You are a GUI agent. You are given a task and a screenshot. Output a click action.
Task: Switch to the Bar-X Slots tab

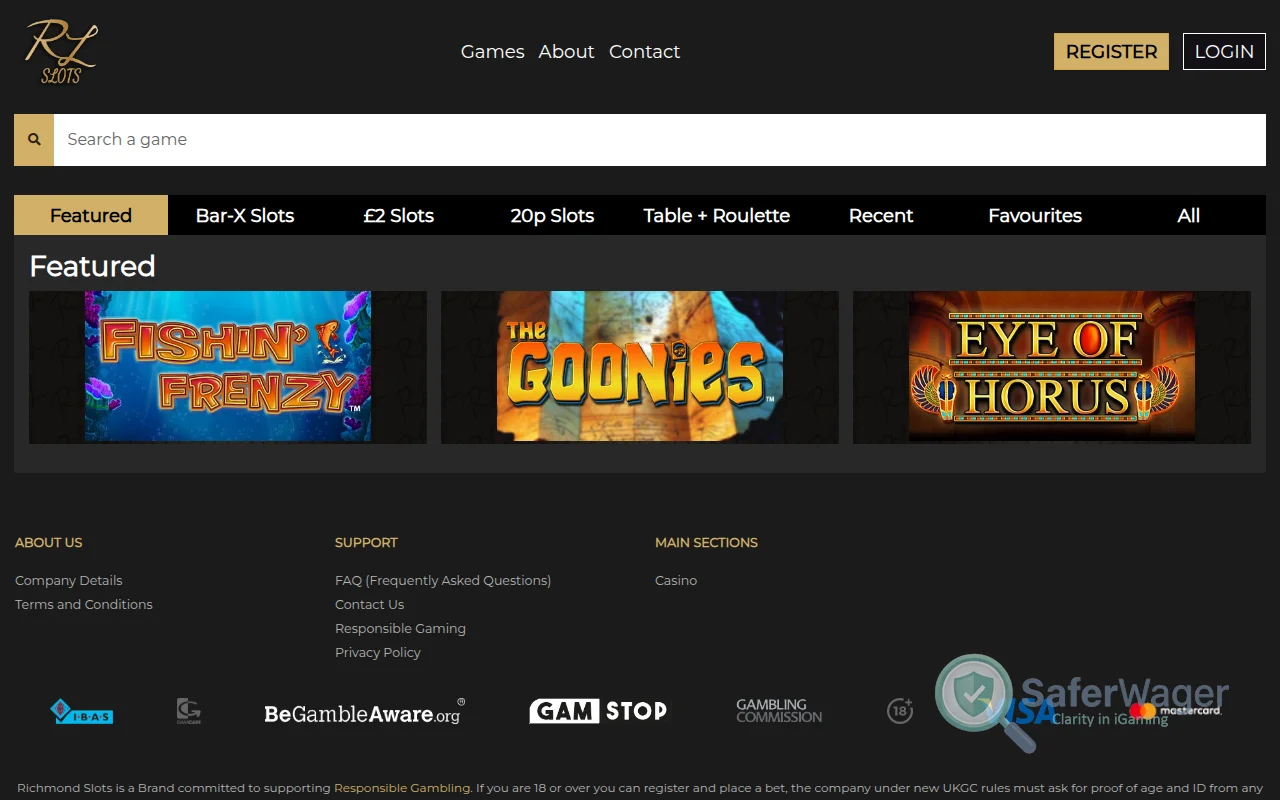click(x=245, y=215)
